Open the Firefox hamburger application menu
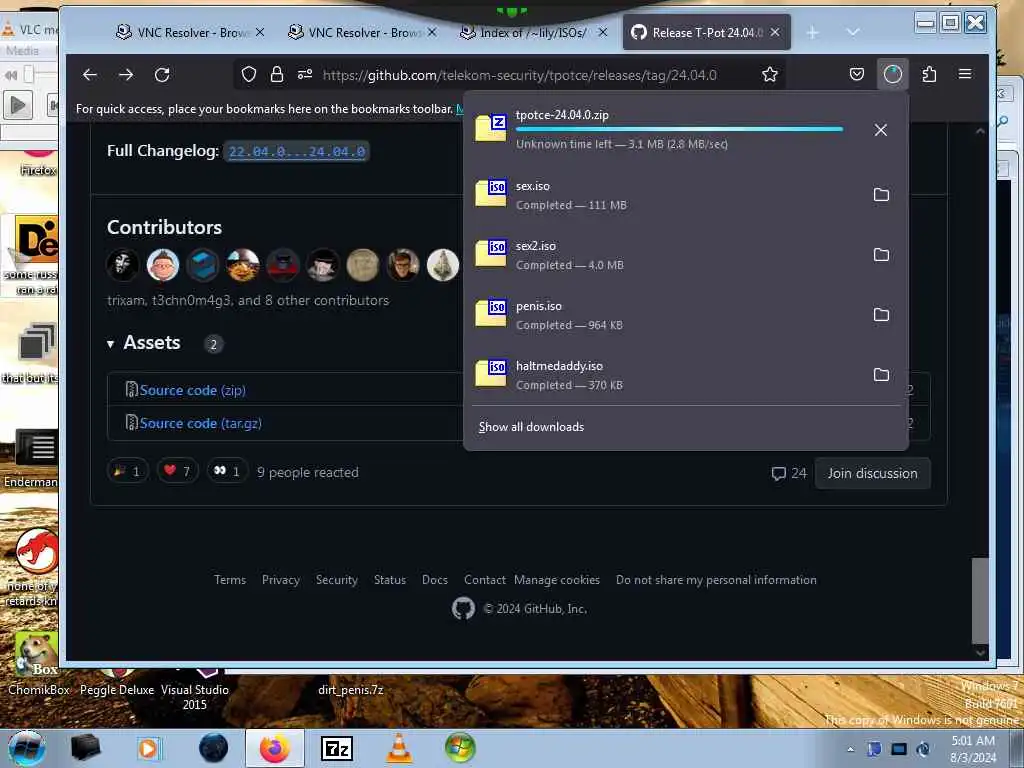Screen dimensions: 1024x768 coord(965,74)
